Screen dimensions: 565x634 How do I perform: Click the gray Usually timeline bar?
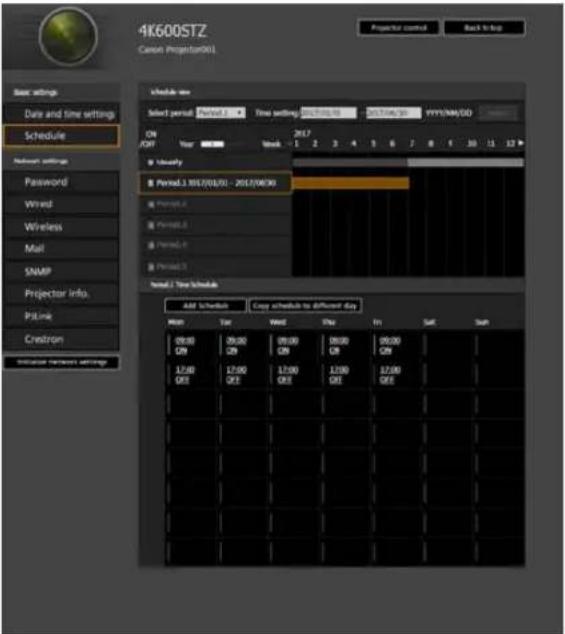[x=408, y=163]
